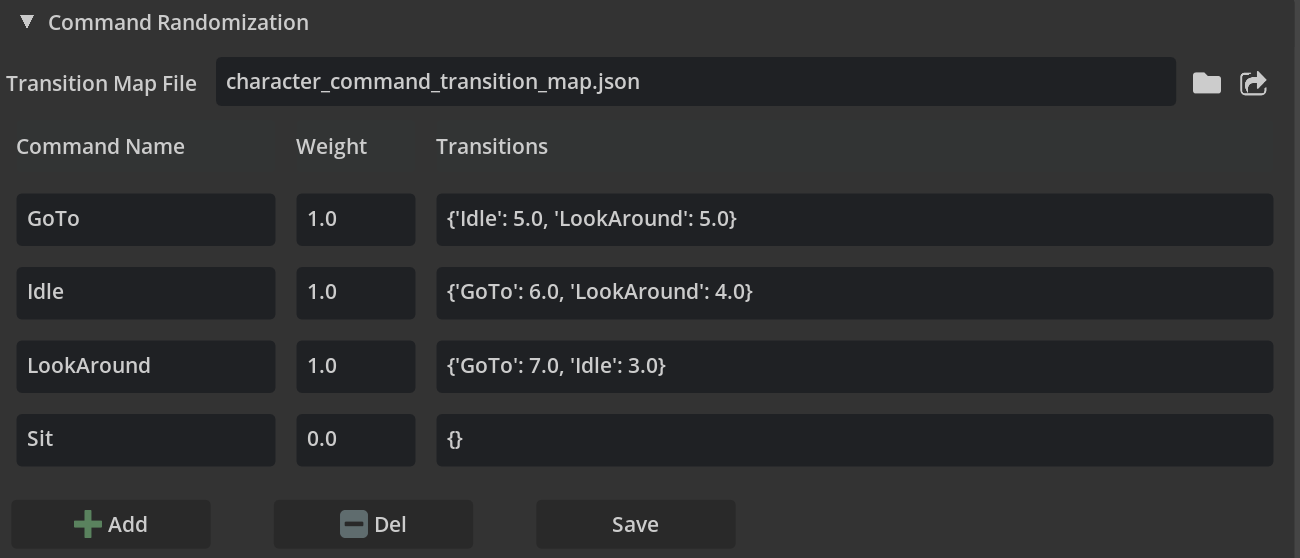The height and width of the screenshot is (558, 1300).
Task: Click the LookAround transitions dictionary field
Action: pos(854,366)
